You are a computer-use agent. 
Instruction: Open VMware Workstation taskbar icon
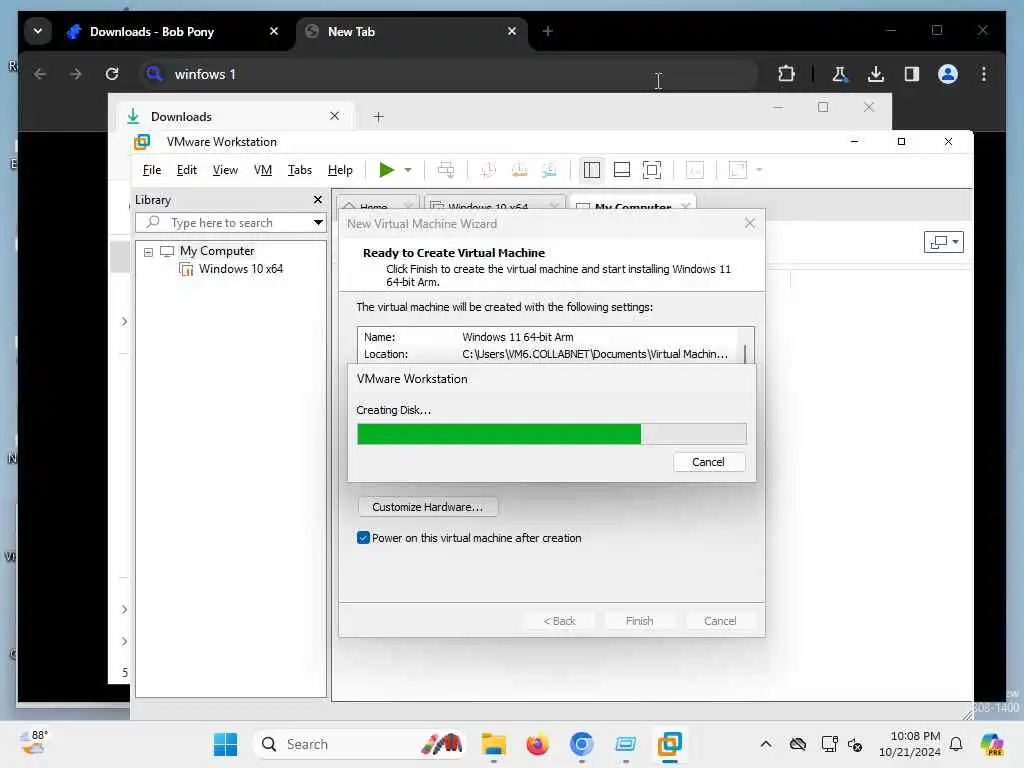click(x=669, y=744)
